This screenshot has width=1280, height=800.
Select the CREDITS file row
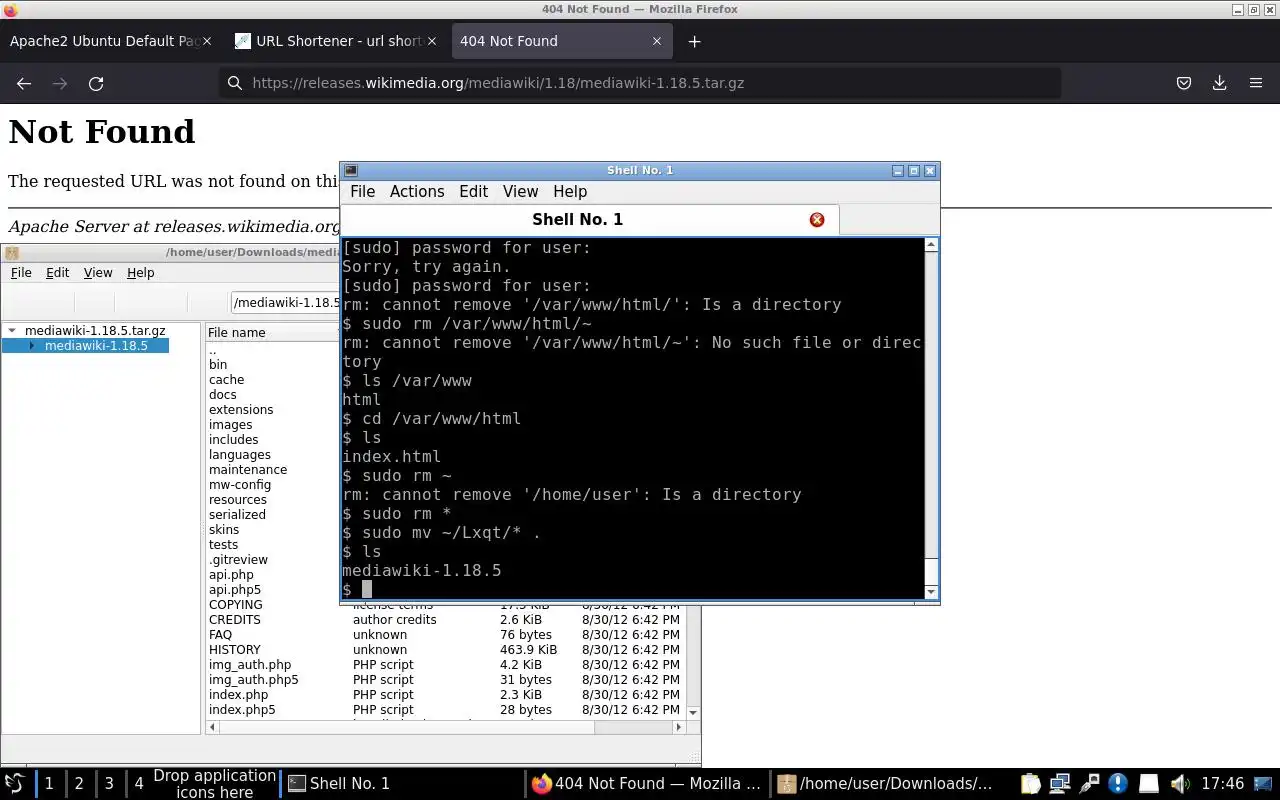pos(447,619)
